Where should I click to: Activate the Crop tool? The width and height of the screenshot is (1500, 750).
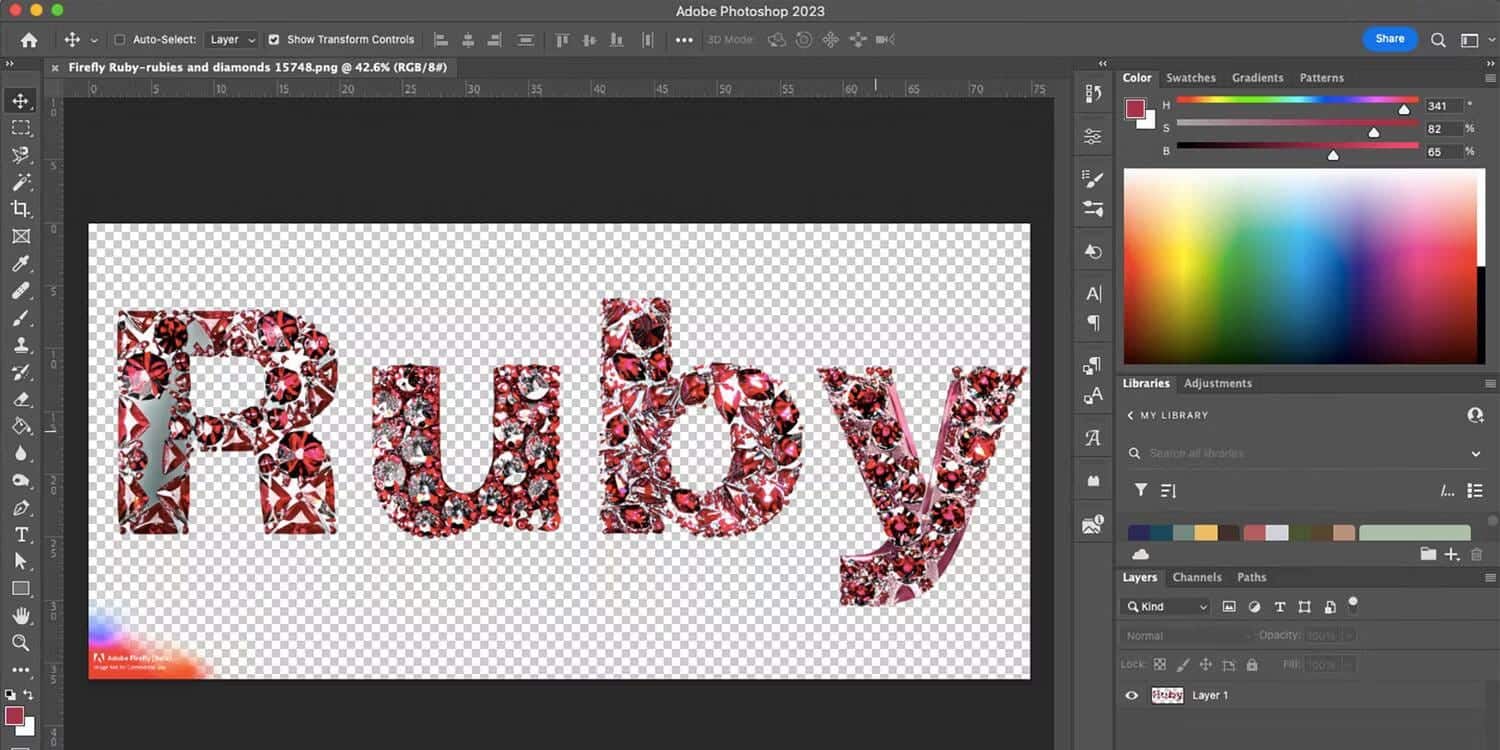click(21, 209)
